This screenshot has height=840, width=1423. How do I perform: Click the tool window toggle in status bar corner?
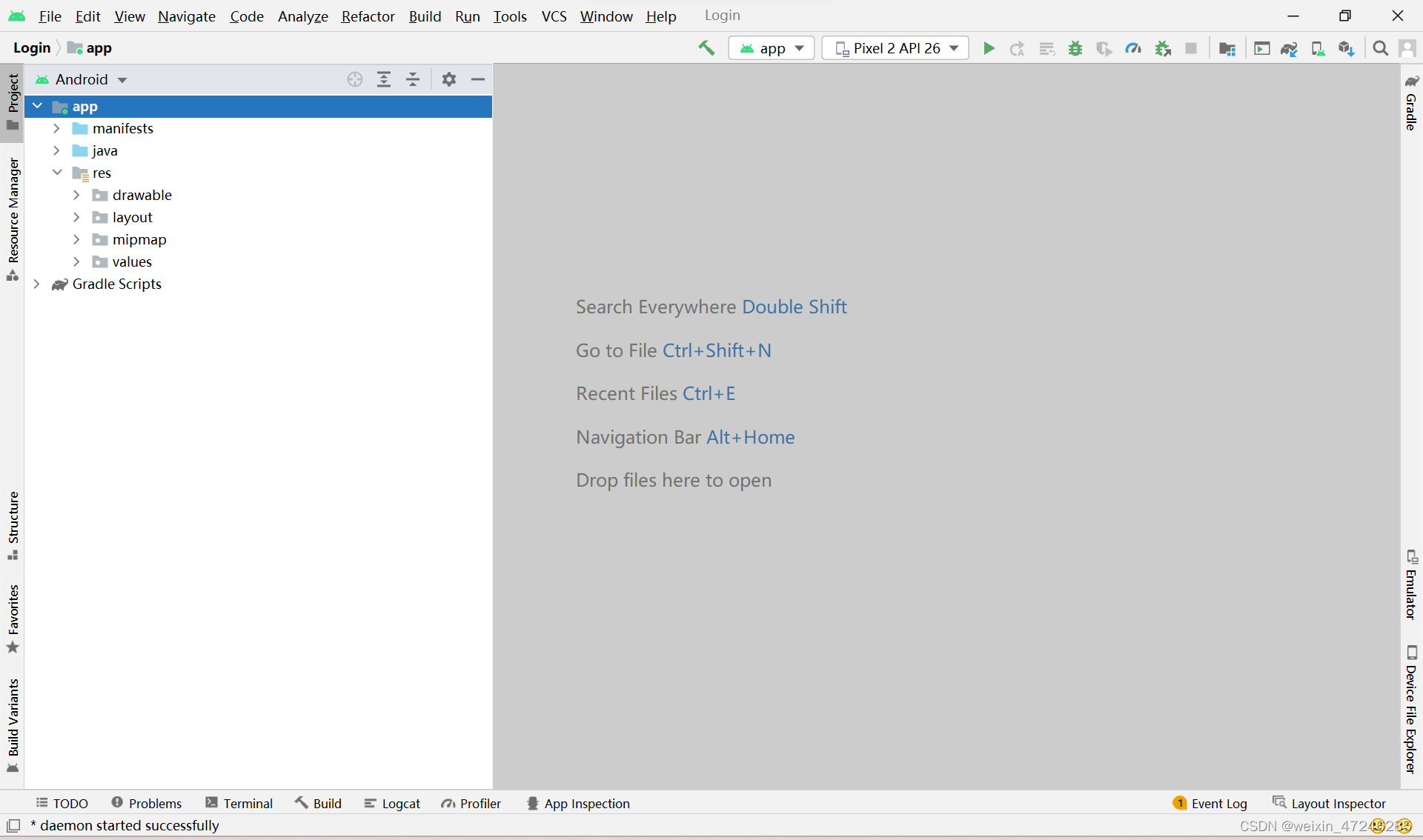pyautogui.click(x=13, y=825)
